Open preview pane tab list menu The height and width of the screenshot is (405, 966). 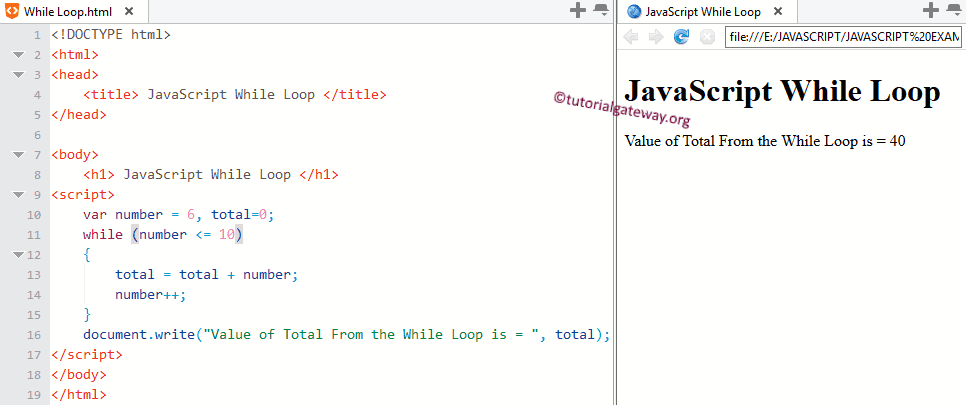pos(954,9)
